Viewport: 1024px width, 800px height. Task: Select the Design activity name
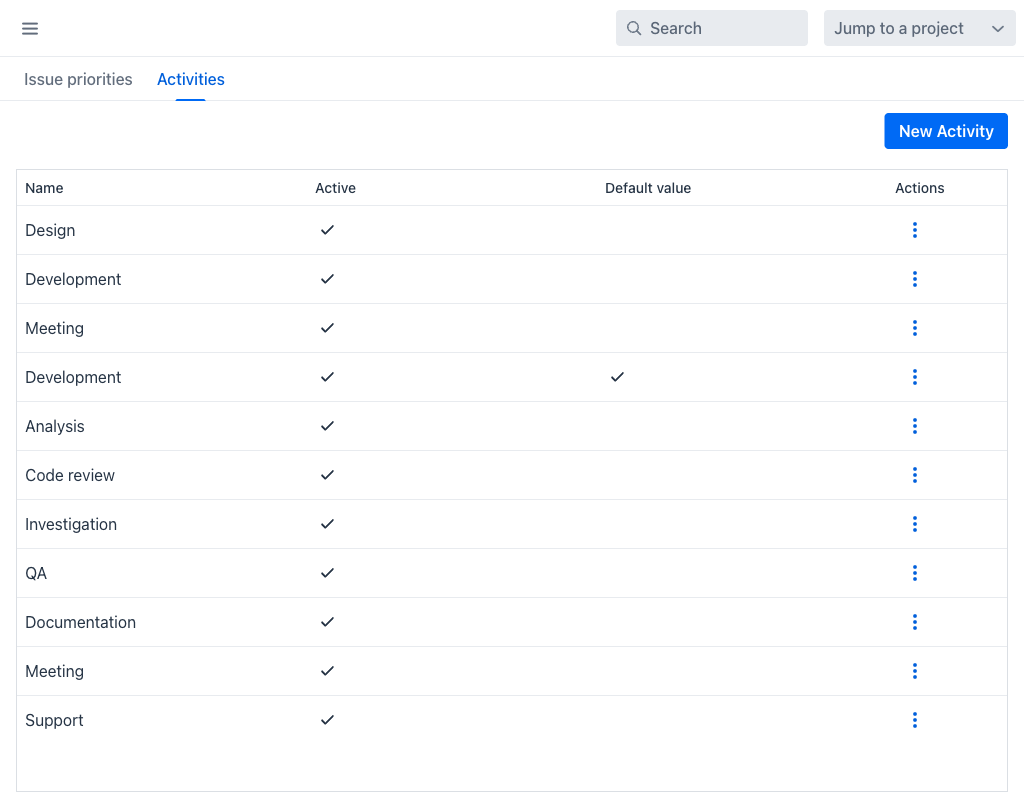50,231
